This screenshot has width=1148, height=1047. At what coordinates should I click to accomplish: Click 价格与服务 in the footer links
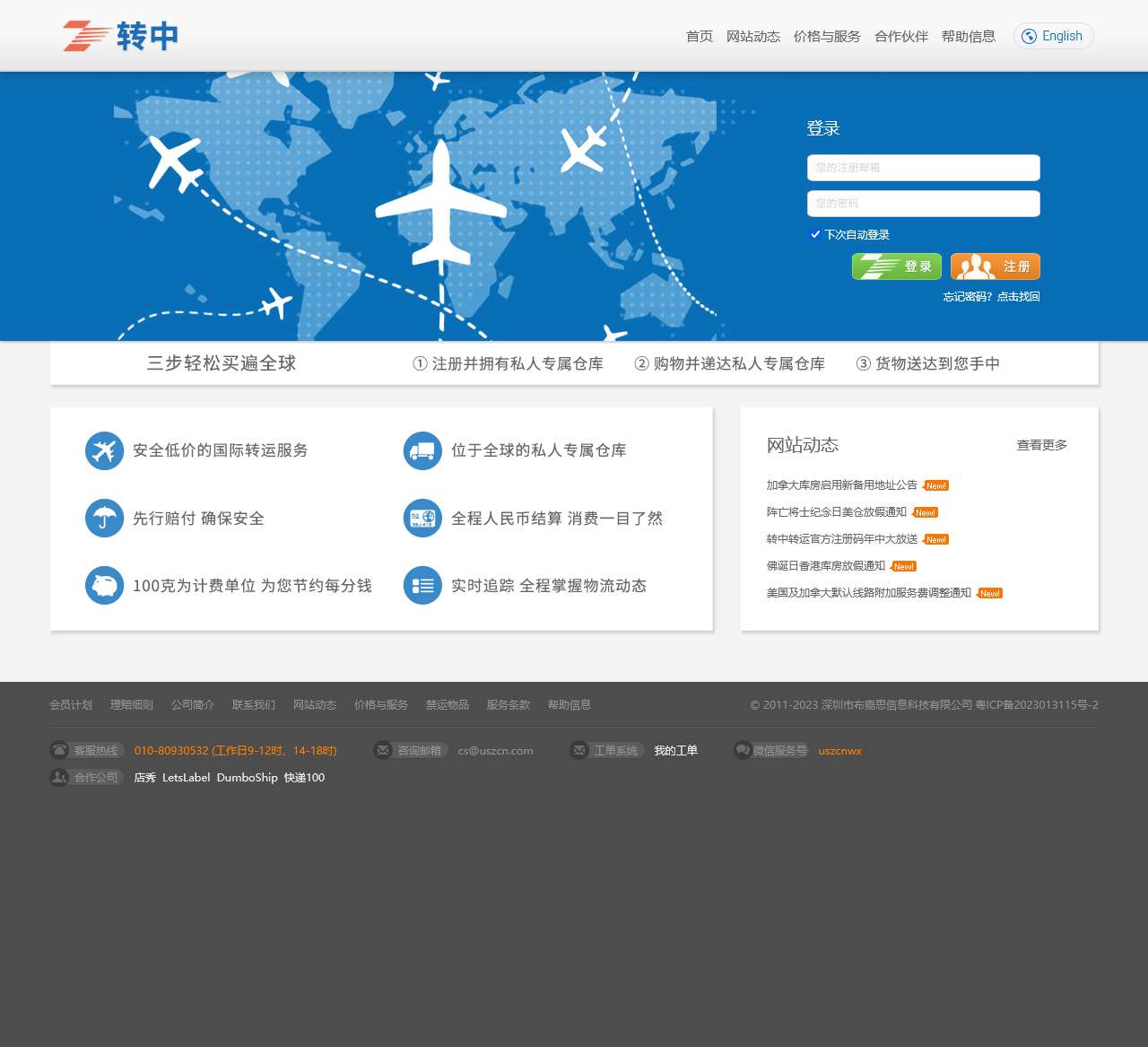click(x=381, y=705)
